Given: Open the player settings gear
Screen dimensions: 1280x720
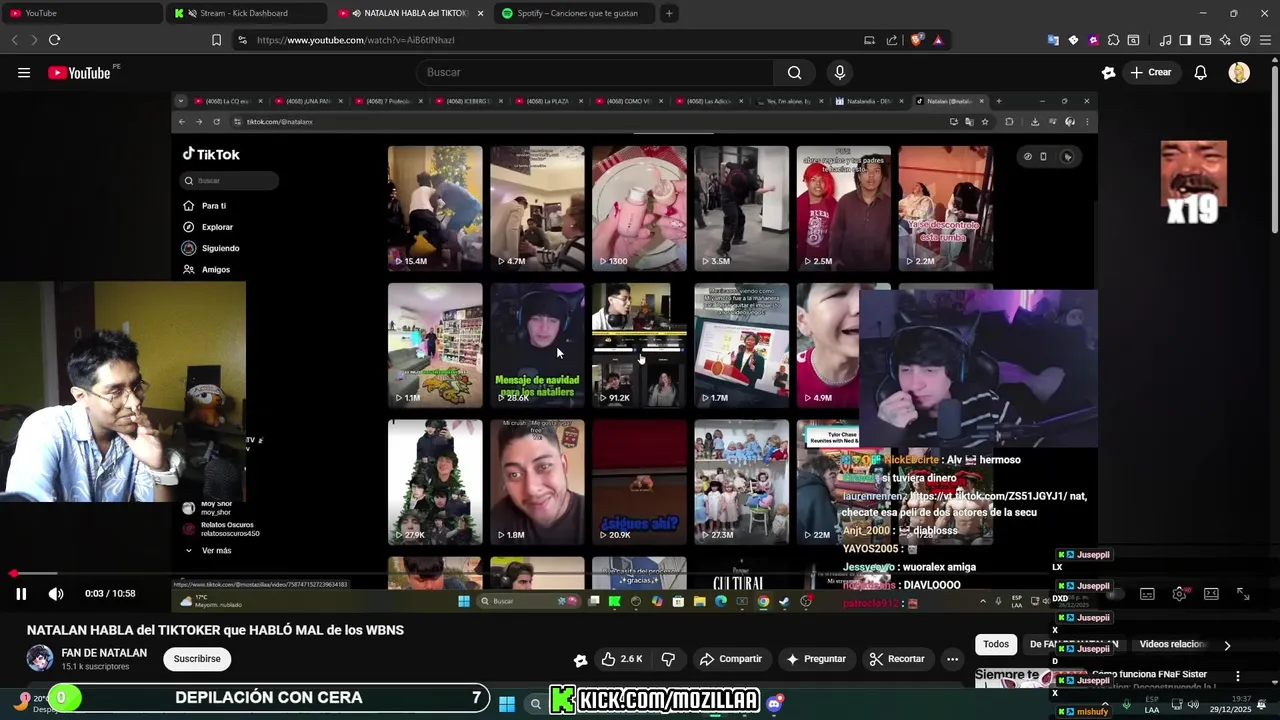Looking at the screenshot, I should click(x=1179, y=594).
